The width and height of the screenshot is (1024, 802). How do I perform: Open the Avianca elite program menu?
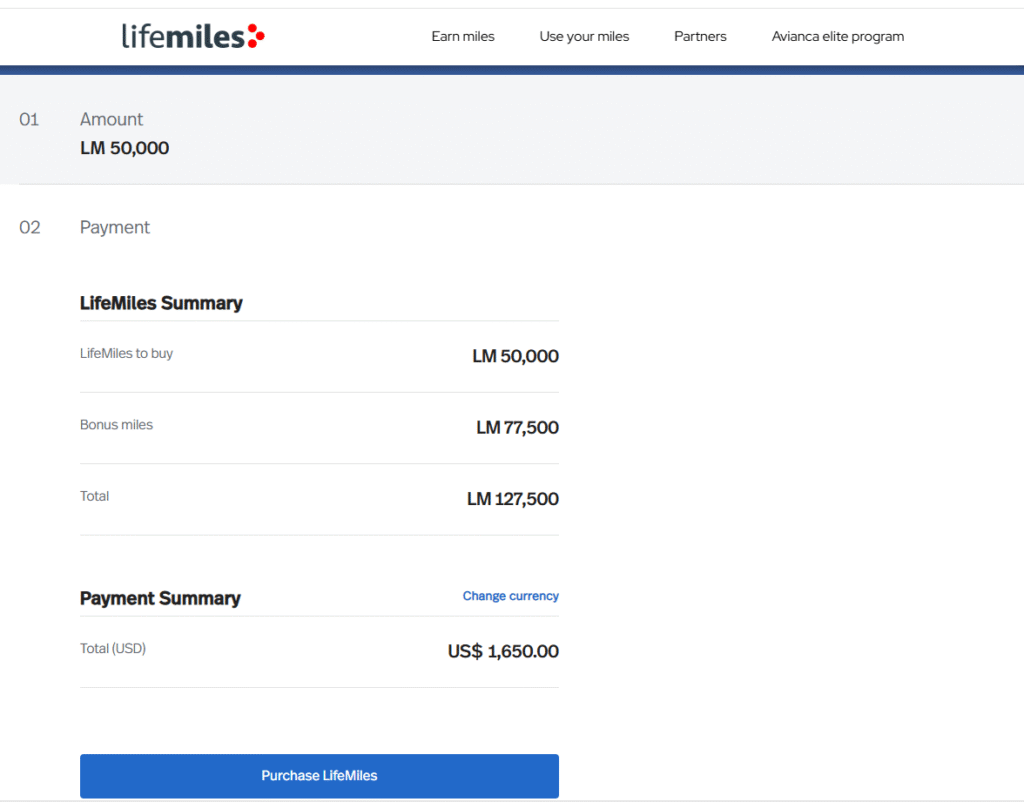(837, 37)
